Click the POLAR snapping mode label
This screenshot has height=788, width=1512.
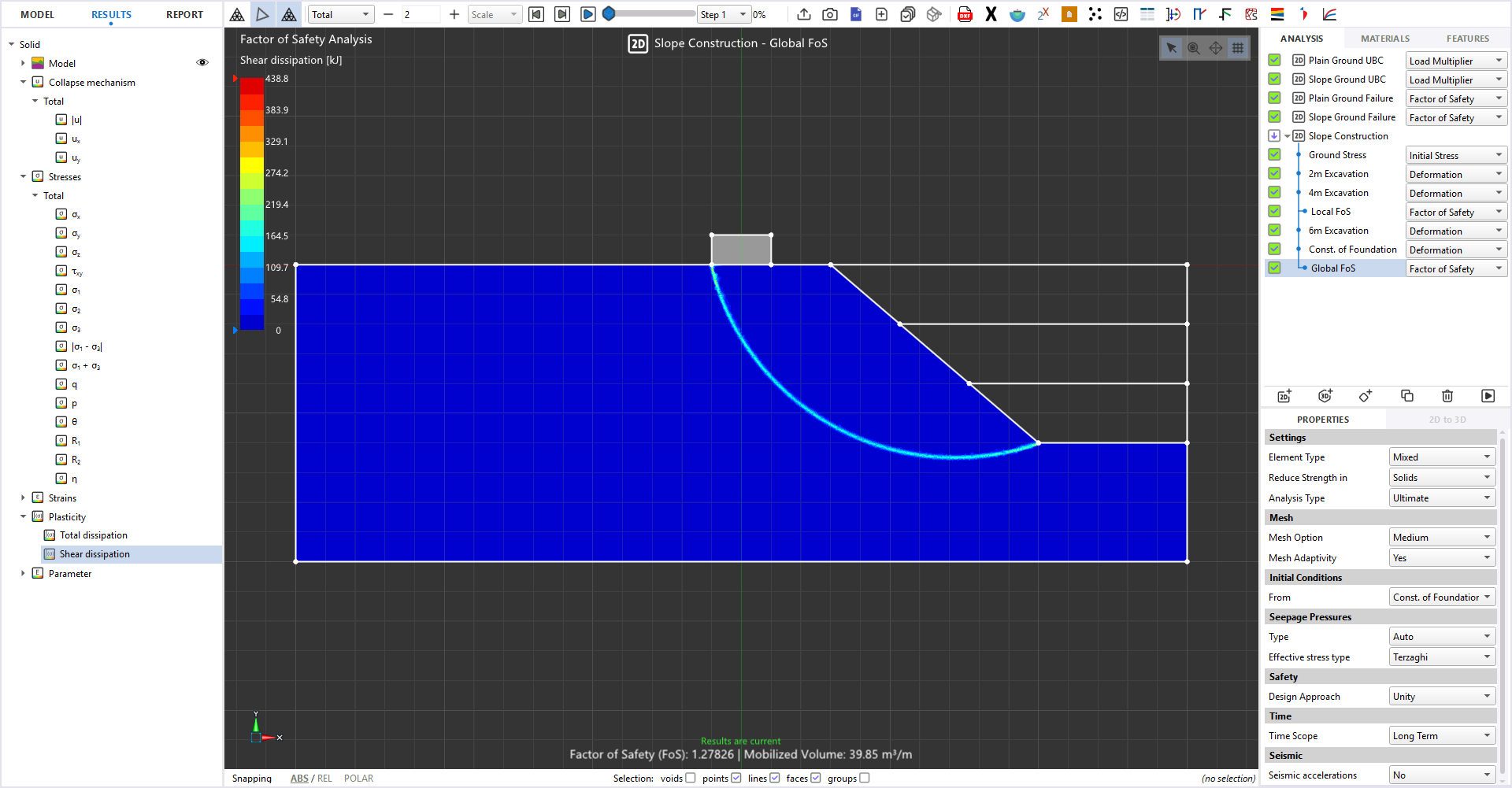point(358,778)
